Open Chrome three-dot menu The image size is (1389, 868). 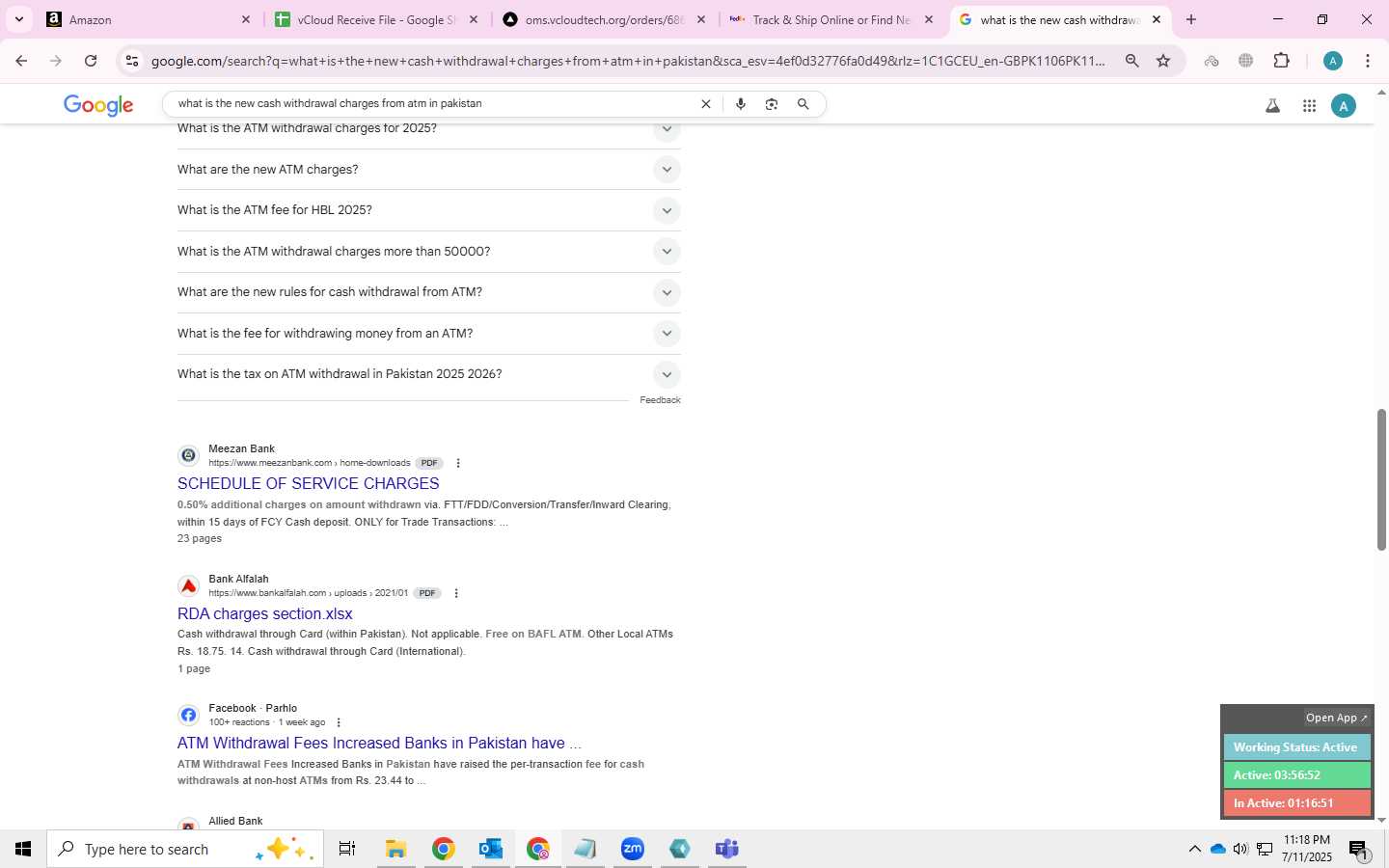(1367, 61)
